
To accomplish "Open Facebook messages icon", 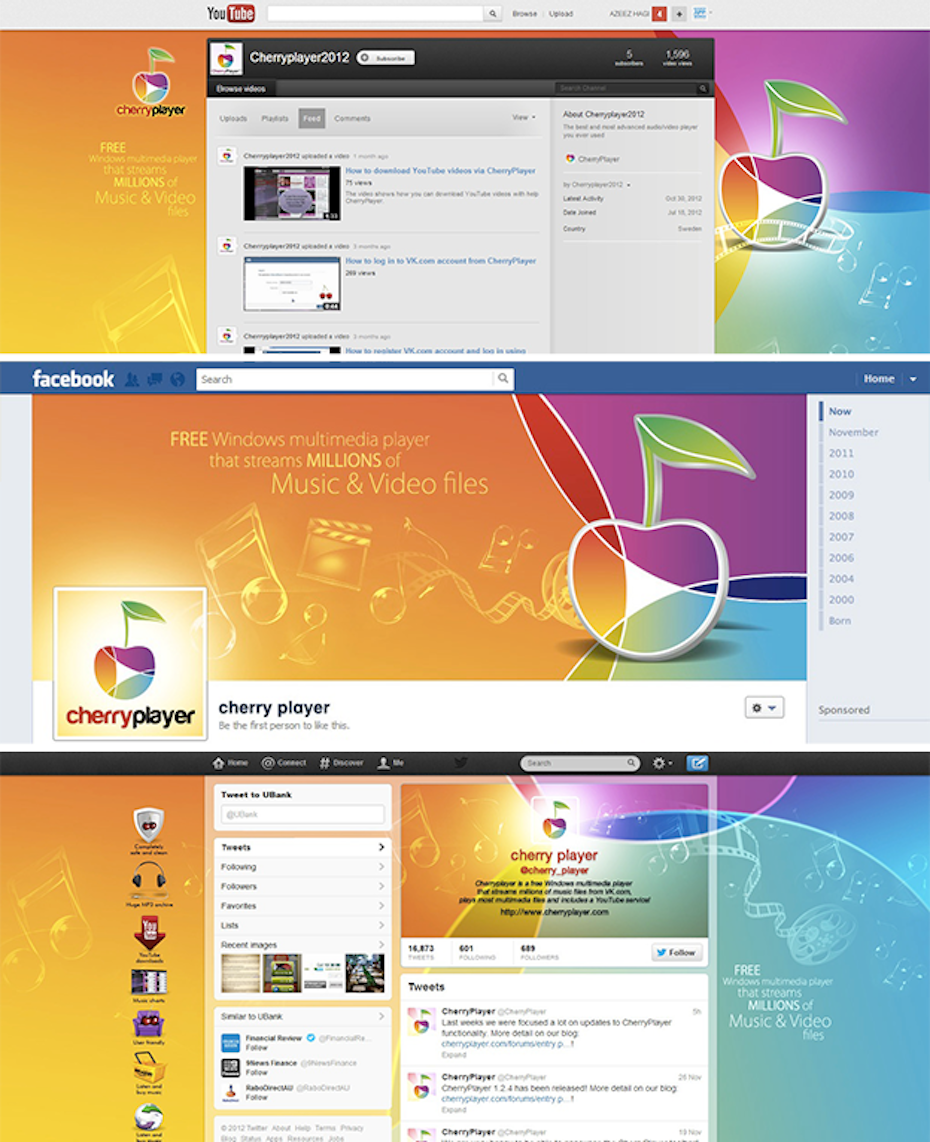I will coord(155,380).
